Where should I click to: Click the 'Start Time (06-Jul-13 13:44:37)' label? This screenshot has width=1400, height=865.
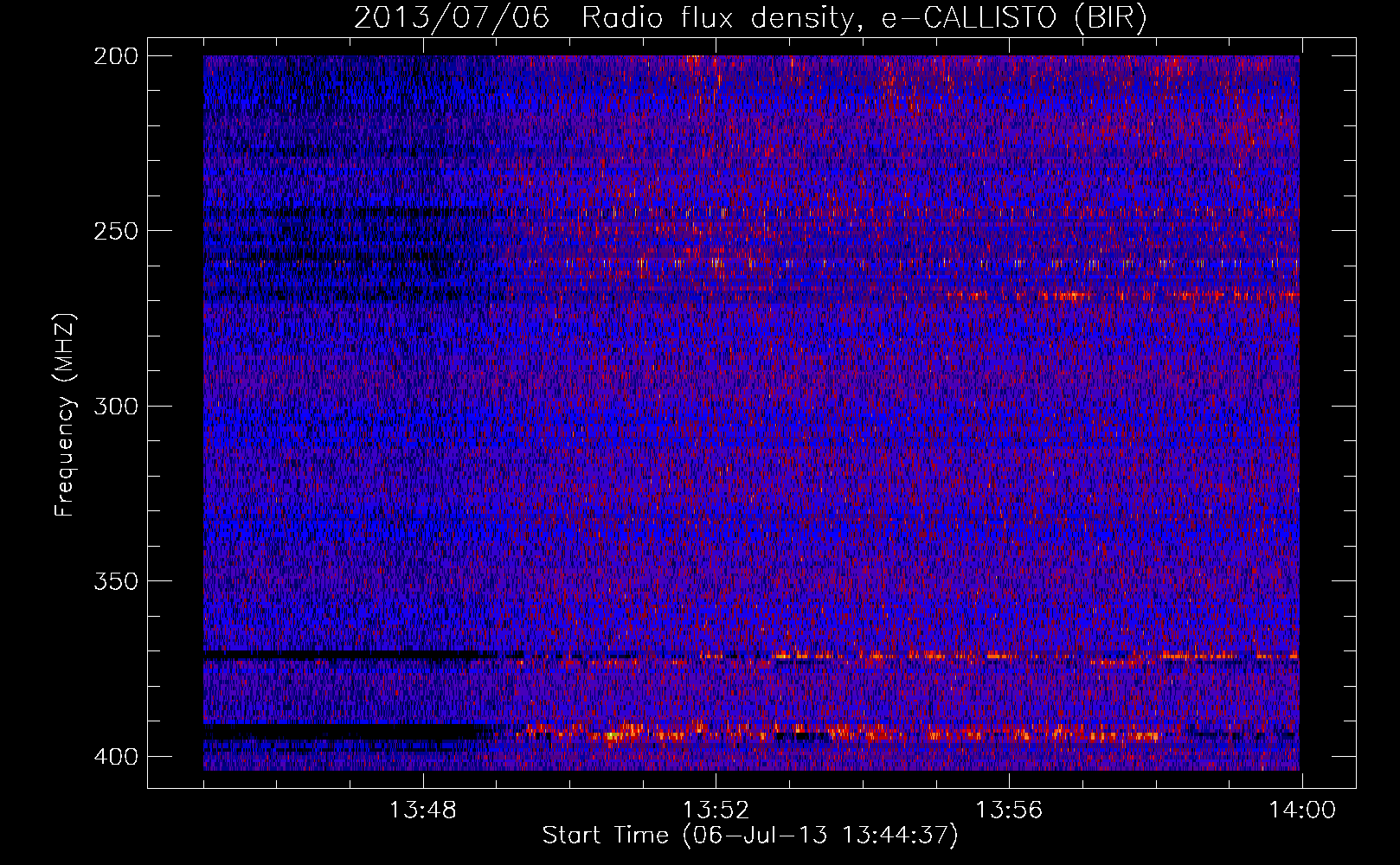(750, 836)
